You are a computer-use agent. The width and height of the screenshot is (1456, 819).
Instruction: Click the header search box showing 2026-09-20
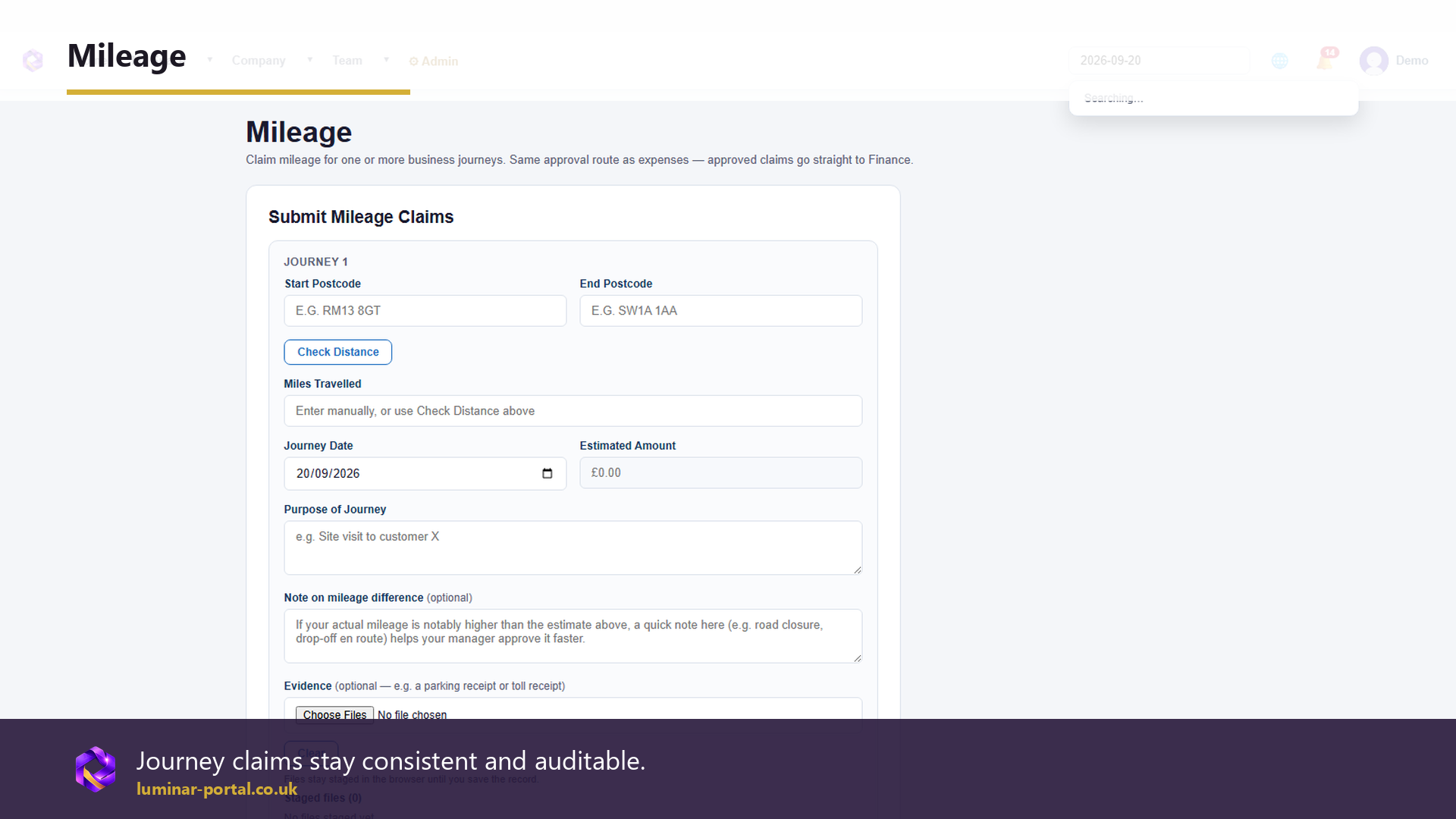pyautogui.click(x=1159, y=61)
